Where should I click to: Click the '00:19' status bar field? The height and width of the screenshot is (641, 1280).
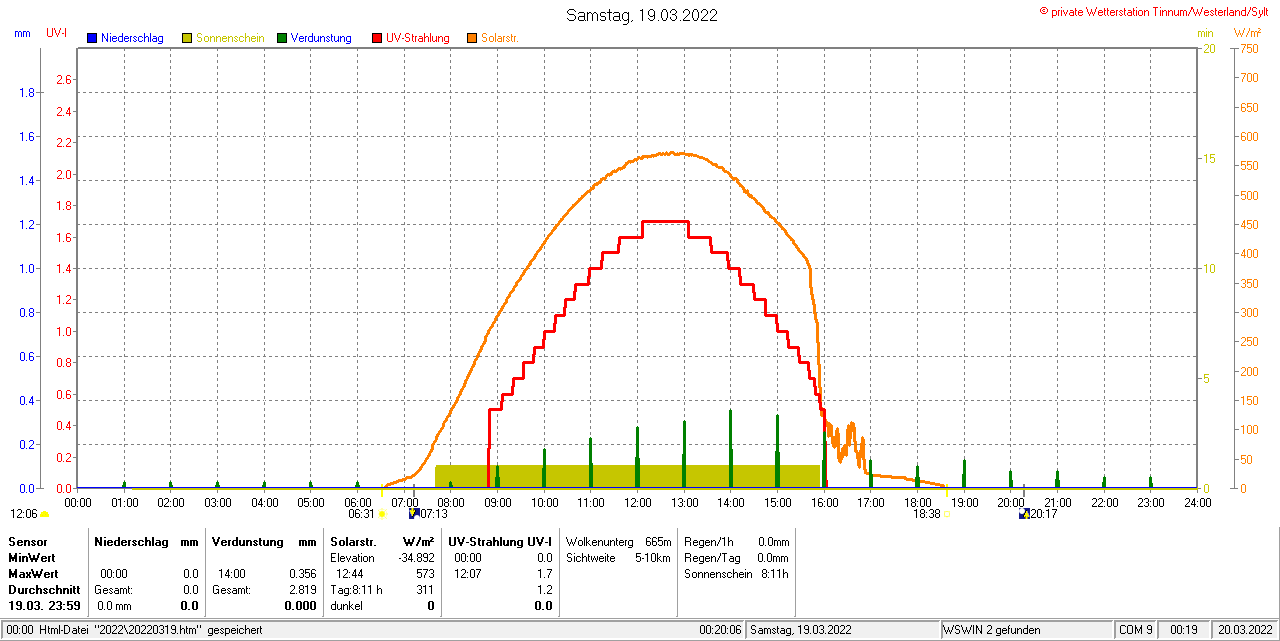(x=1185, y=630)
